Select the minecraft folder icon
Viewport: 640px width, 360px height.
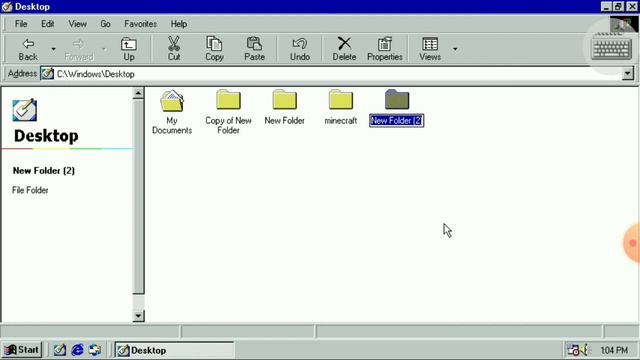coord(340,99)
